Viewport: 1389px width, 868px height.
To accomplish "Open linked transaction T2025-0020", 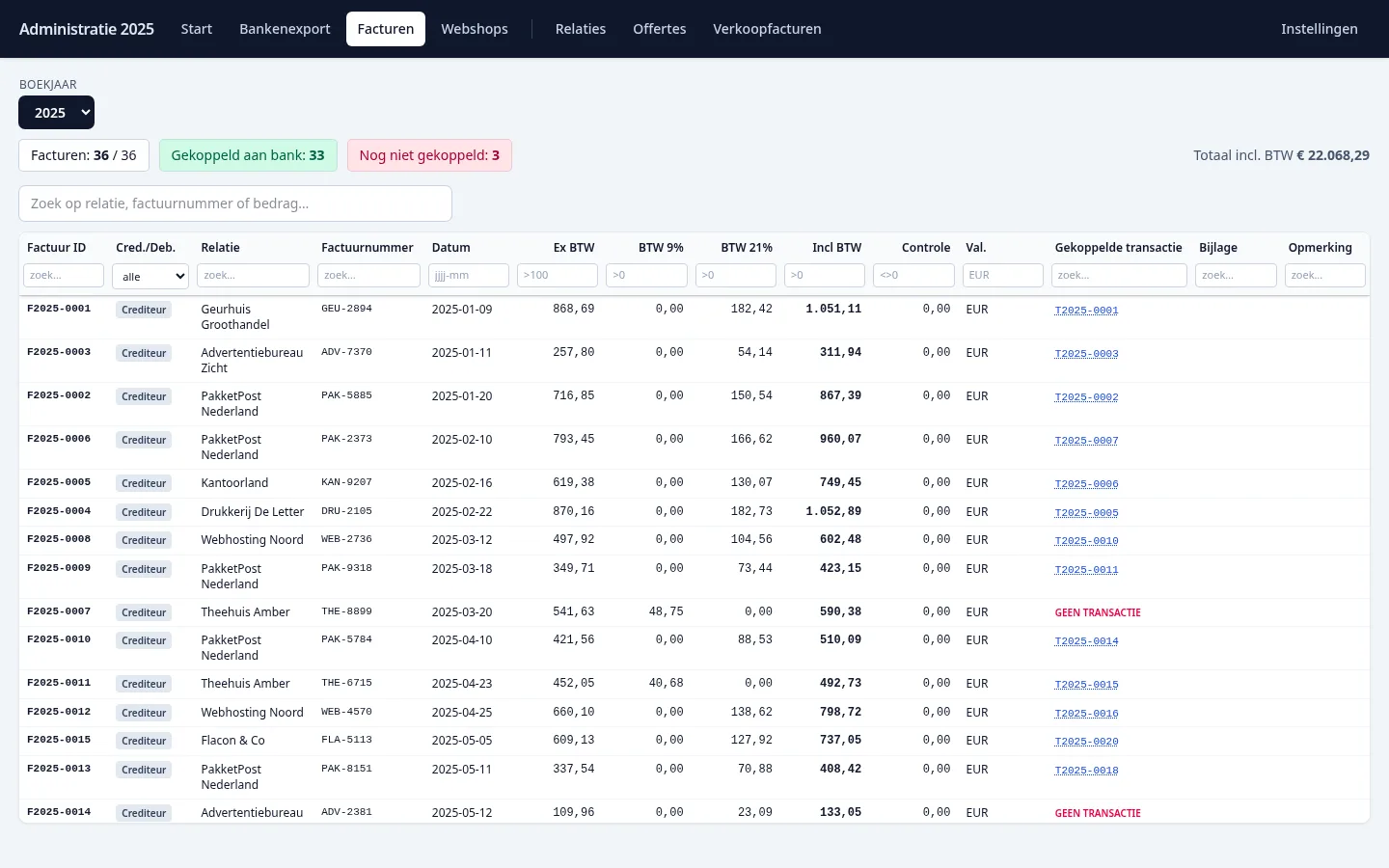I will [x=1086, y=742].
